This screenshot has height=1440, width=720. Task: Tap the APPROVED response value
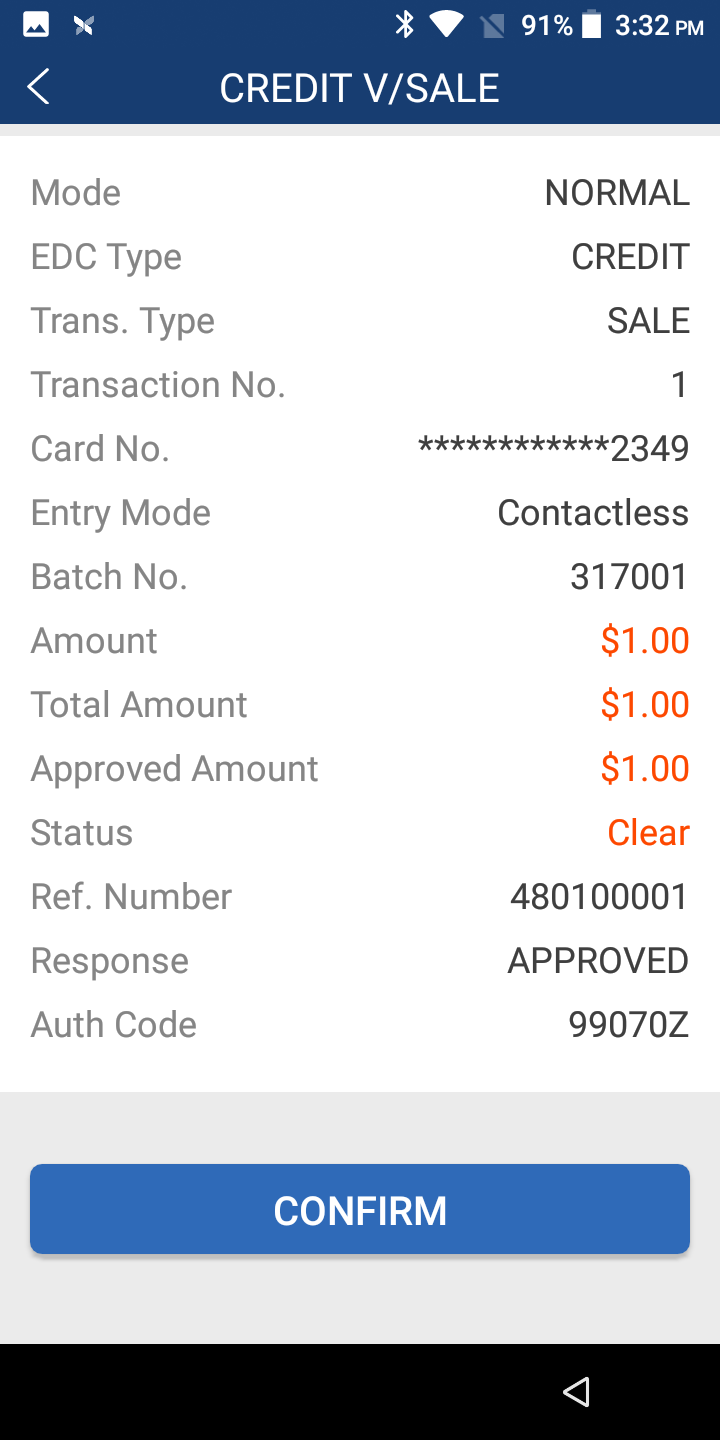click(598, 961)
